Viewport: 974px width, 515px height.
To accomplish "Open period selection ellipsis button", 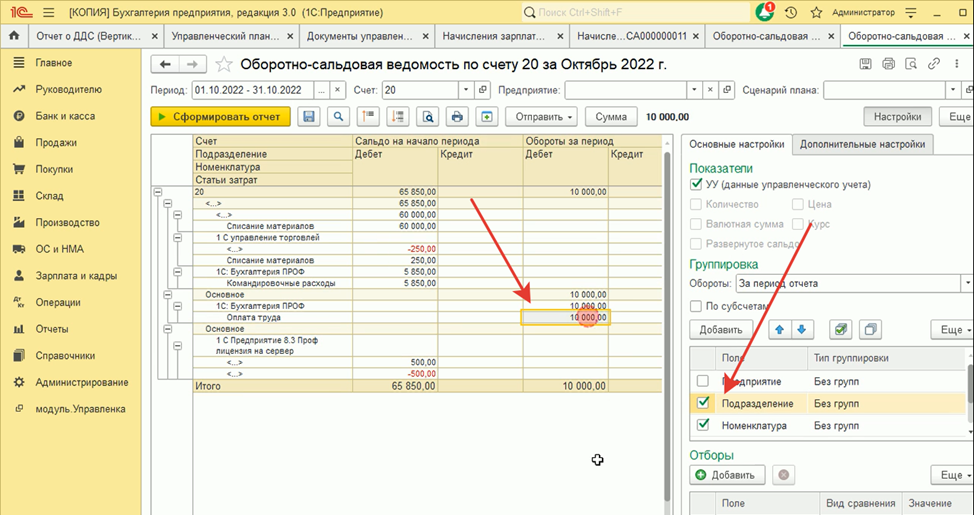I will (x=321, y=90).
